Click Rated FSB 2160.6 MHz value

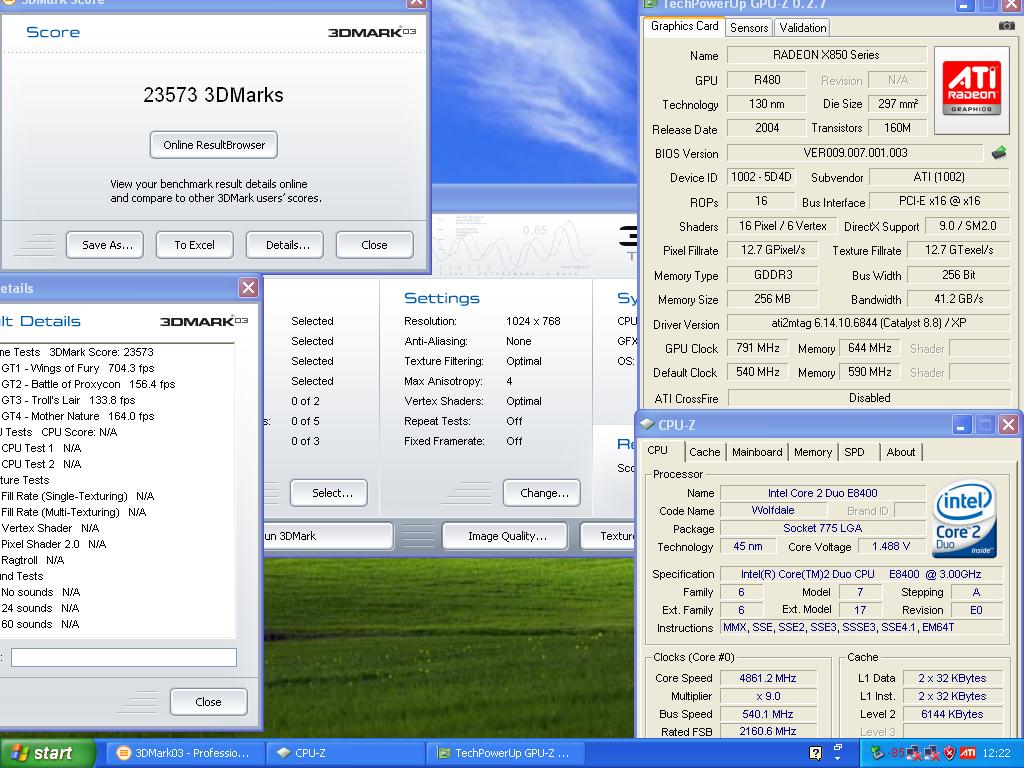coord(768,731)
